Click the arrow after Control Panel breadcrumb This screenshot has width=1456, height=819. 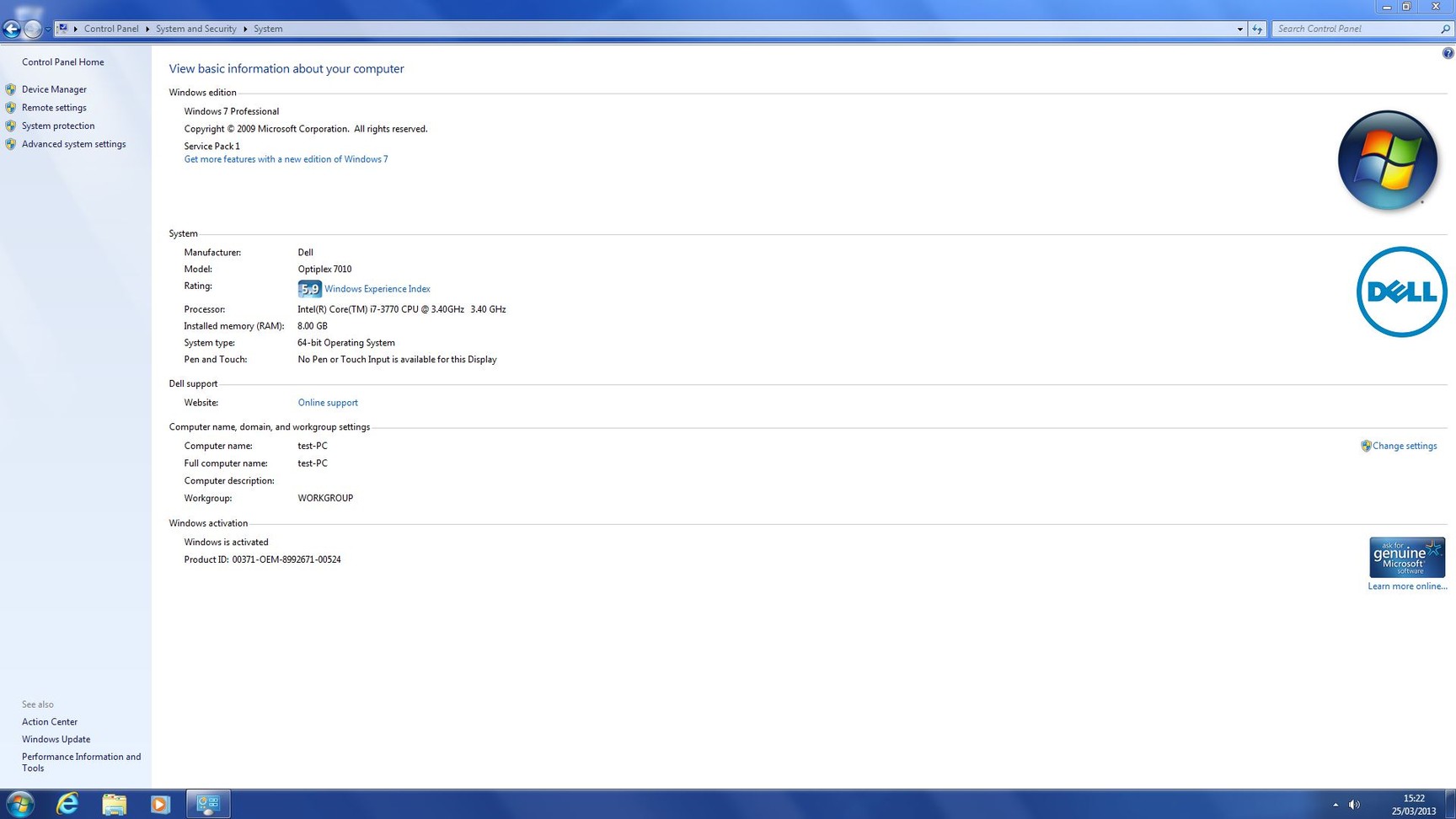147,29
